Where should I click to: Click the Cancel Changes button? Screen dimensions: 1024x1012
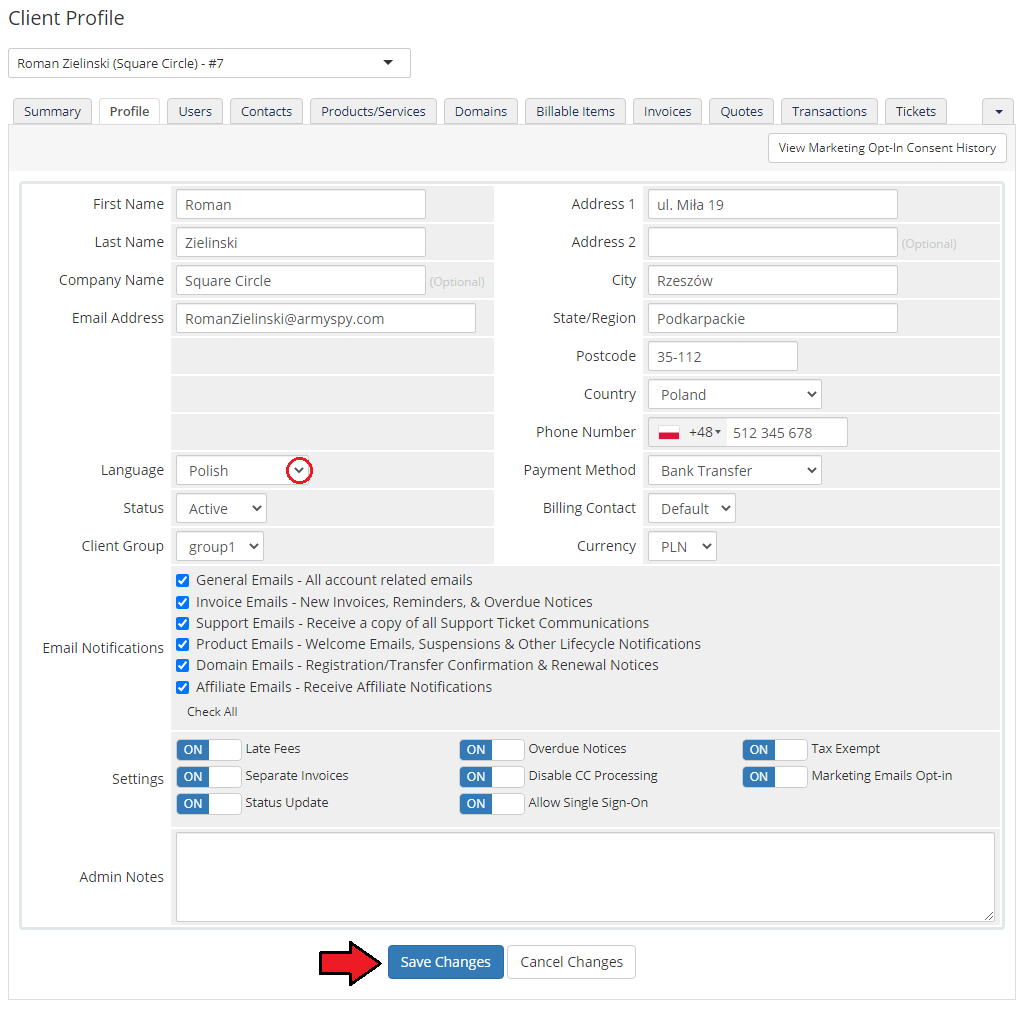(571, 962)
